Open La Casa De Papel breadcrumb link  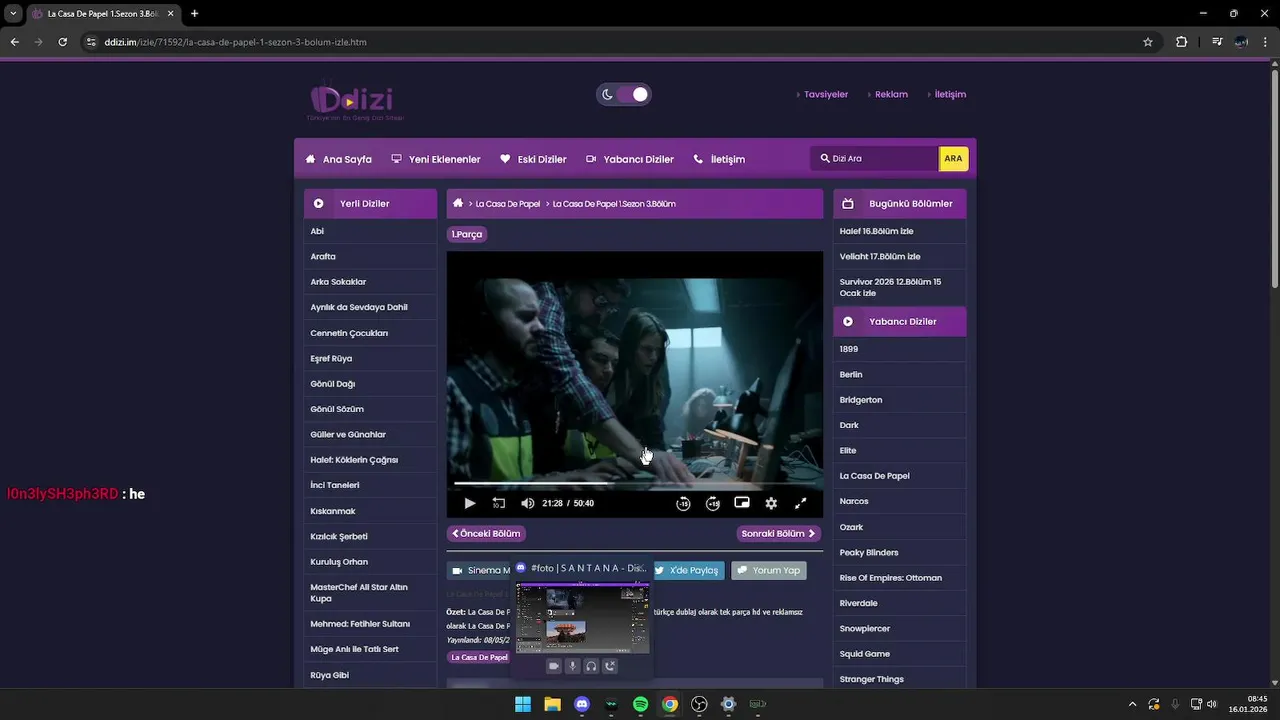(508, 204)
